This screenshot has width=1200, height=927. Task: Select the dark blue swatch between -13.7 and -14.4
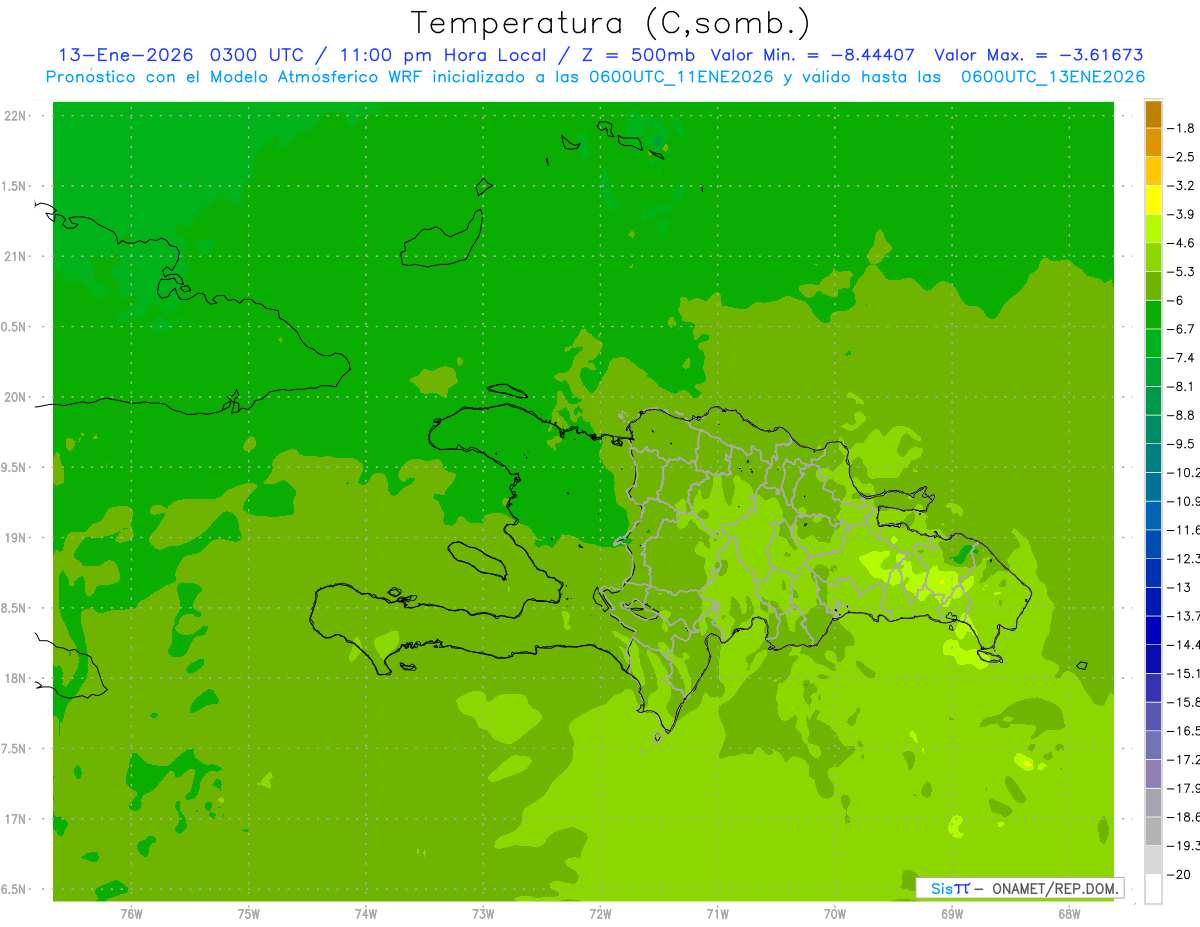[x=1153, y=630]
